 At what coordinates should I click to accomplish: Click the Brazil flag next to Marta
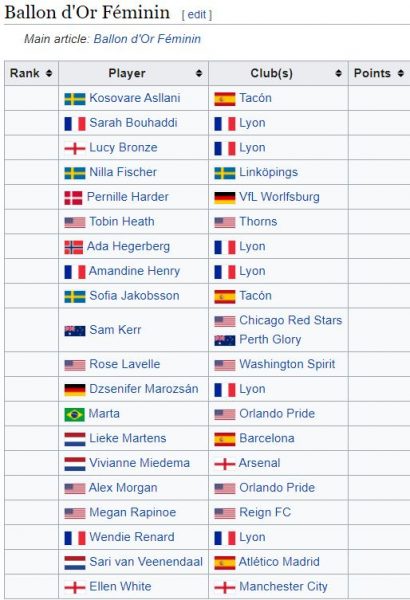pos(74,414)
